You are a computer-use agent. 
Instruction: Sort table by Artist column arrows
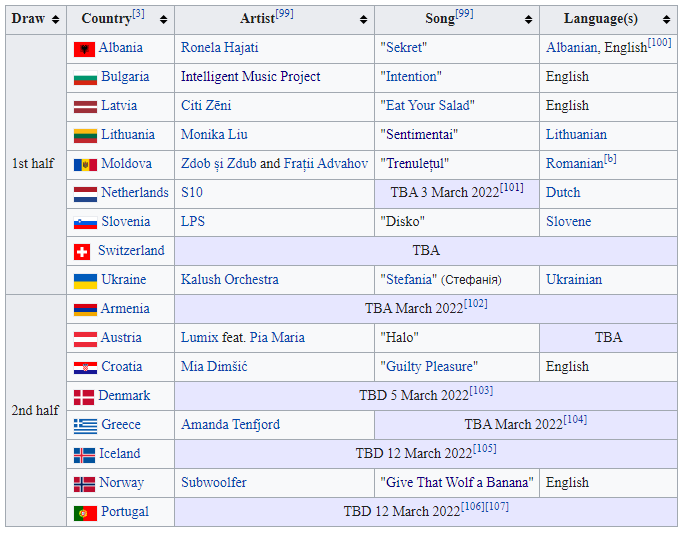[363, 20]
